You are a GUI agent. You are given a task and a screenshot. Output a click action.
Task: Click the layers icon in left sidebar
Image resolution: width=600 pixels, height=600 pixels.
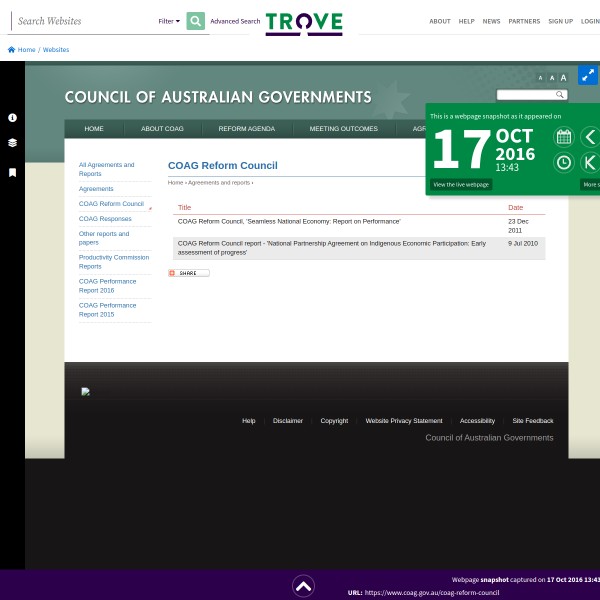12,143
